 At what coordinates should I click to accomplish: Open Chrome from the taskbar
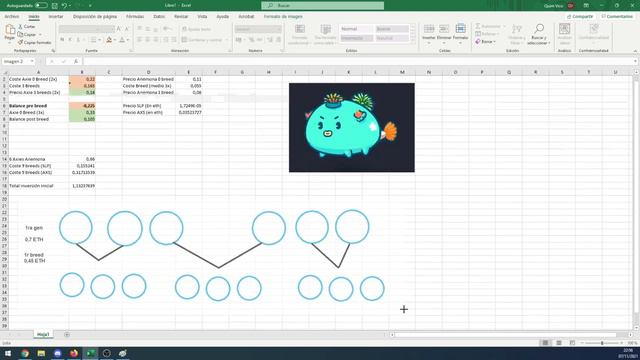25,353
